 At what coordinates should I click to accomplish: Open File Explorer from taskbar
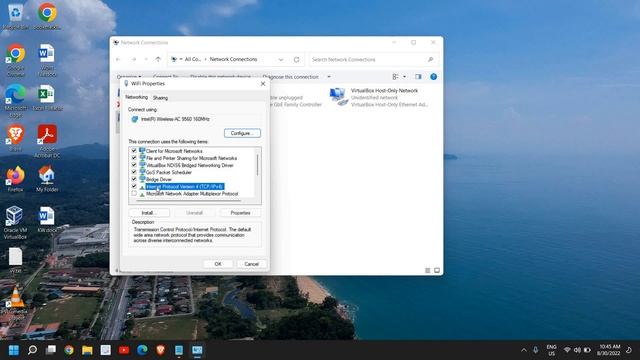(x=87, y=350)
